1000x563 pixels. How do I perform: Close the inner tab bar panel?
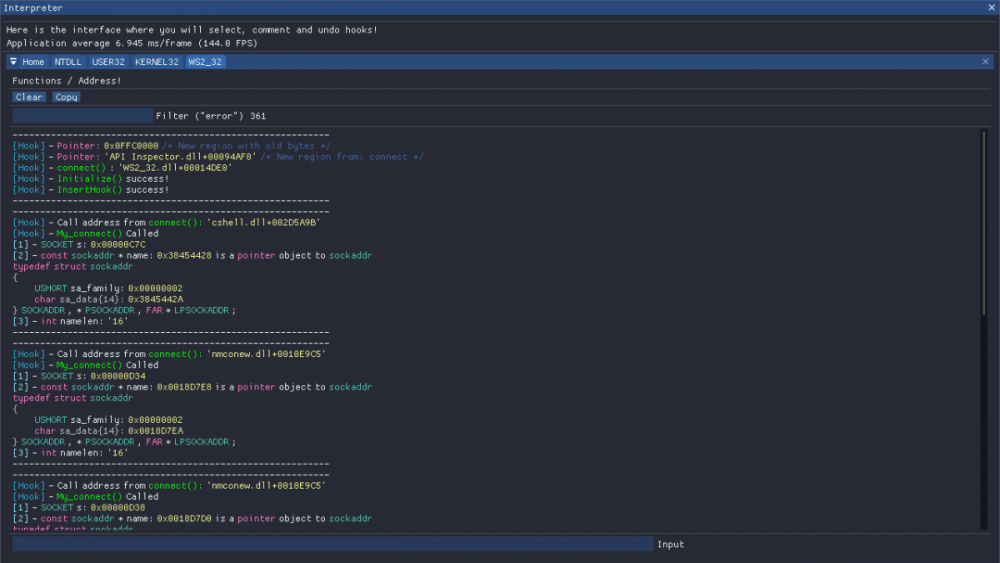click(x=985, y=62)
